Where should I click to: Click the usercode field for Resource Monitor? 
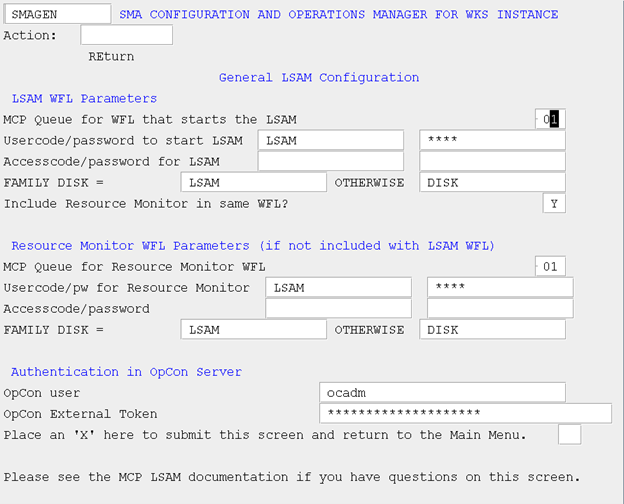point(338,287)
